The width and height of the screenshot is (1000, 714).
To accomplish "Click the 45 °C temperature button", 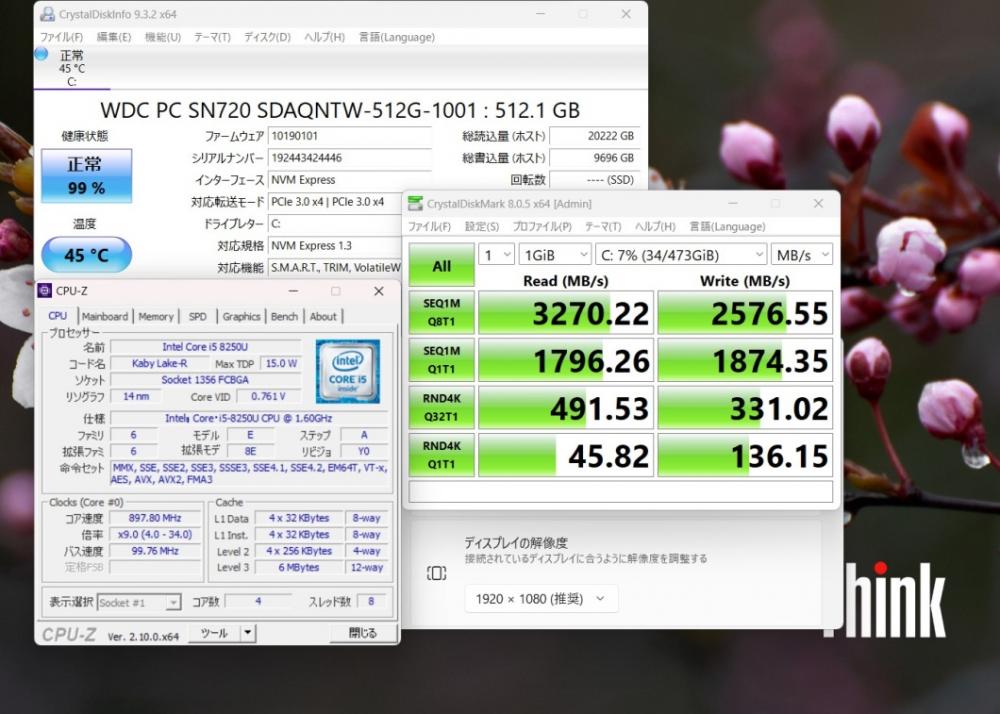I will coord(86,254).
